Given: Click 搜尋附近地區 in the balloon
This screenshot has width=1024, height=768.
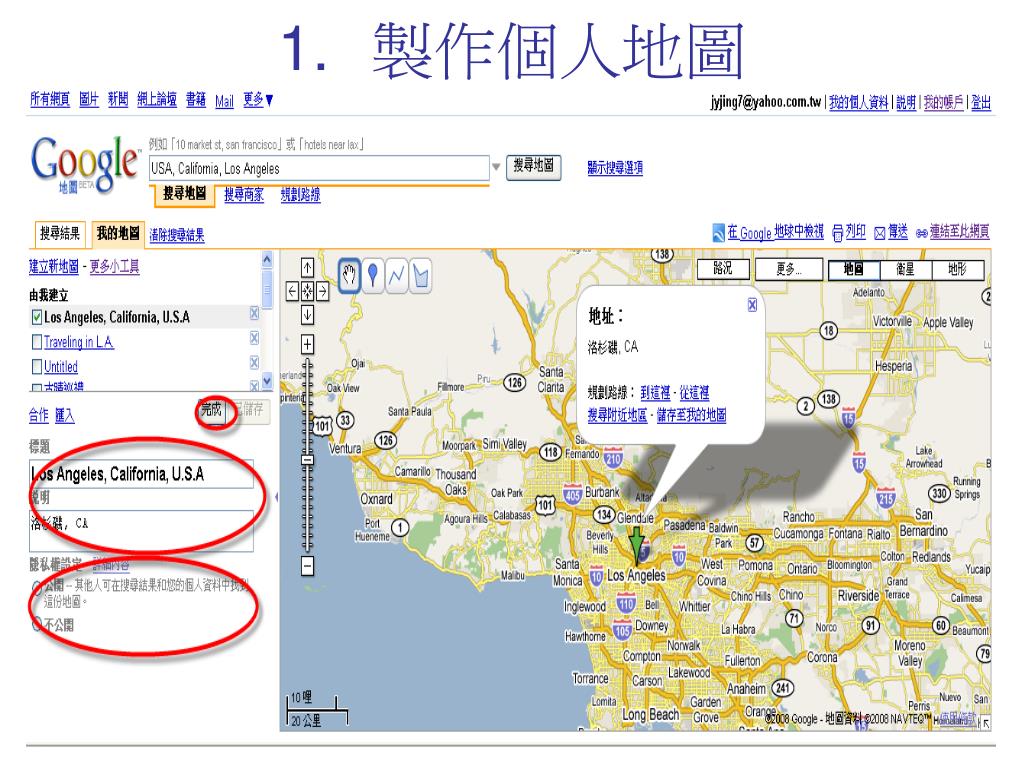Looking at the screenshot, I should [x=617, y=415].
